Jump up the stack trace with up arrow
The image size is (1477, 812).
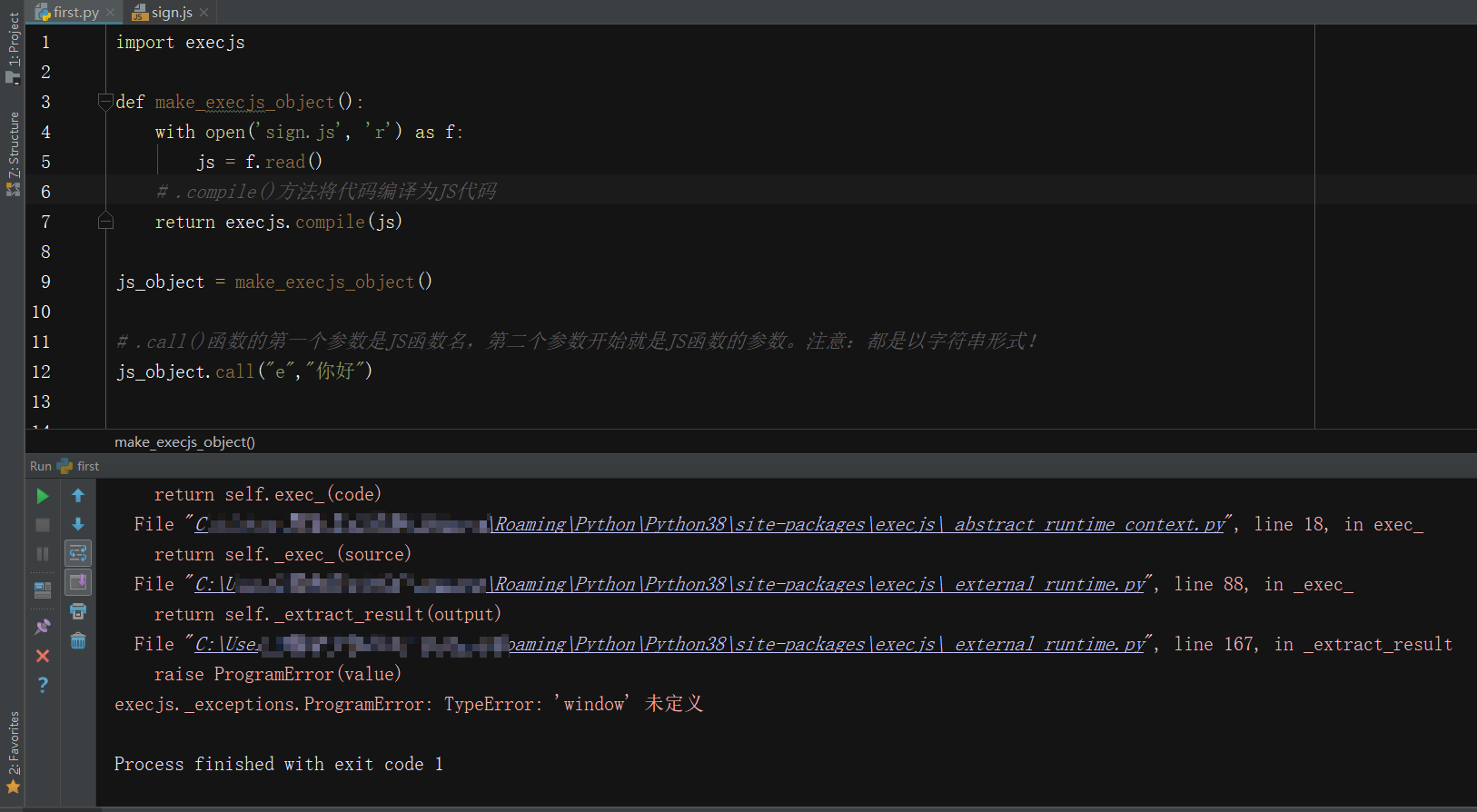(78, 496)
